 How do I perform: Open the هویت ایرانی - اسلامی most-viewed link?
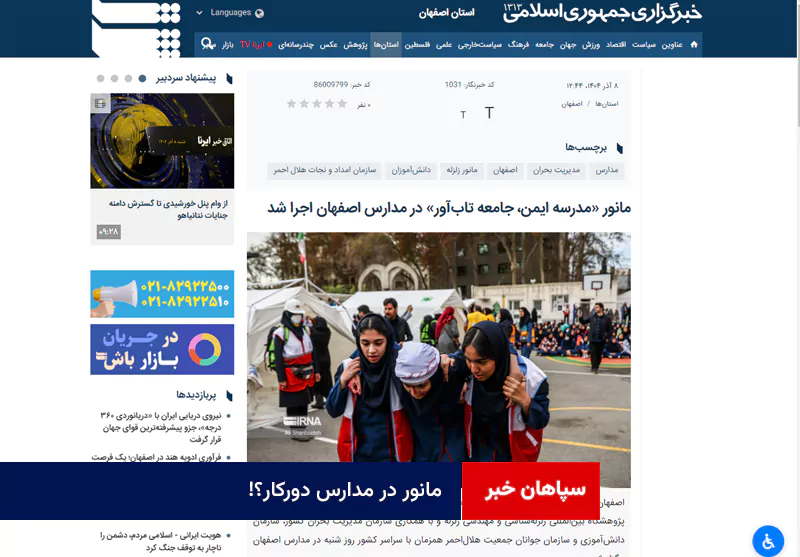pyautogui.click(x=161, y=541)
